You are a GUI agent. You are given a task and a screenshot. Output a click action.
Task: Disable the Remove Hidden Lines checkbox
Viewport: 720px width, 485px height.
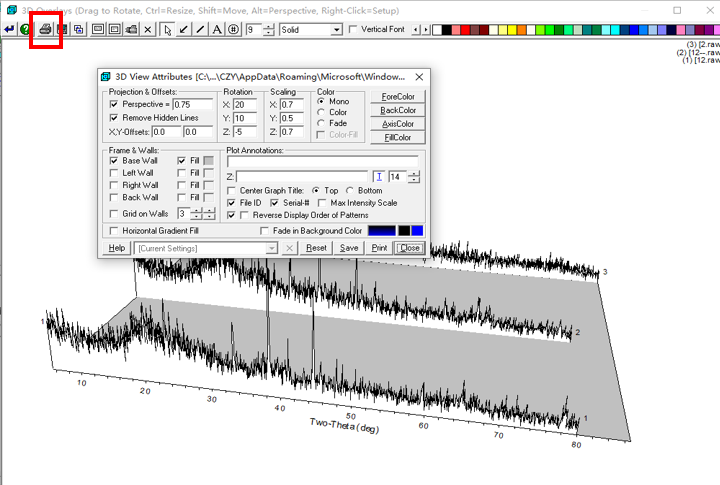(114, 118)
